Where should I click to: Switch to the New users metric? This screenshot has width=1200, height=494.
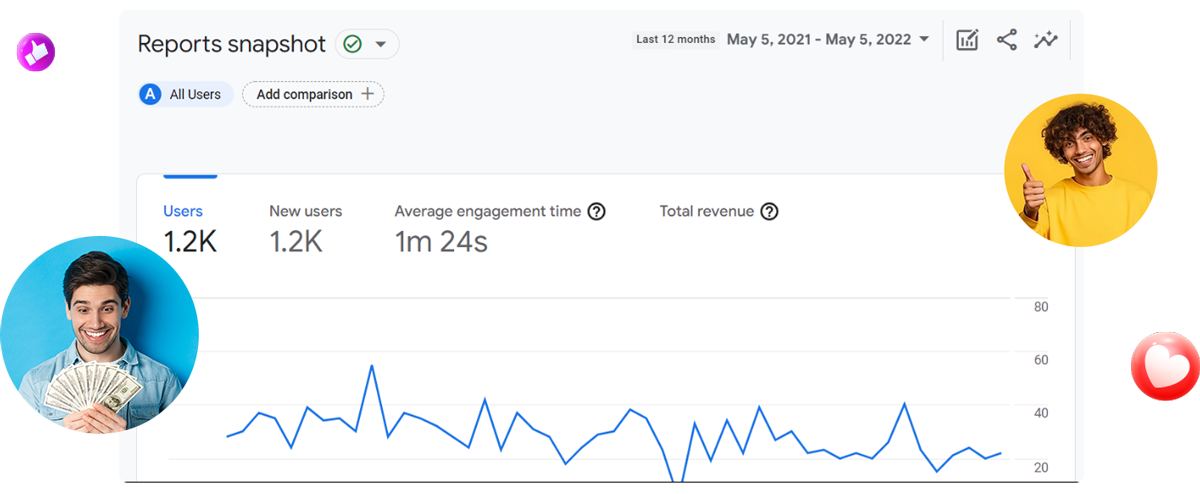point(306,228)
